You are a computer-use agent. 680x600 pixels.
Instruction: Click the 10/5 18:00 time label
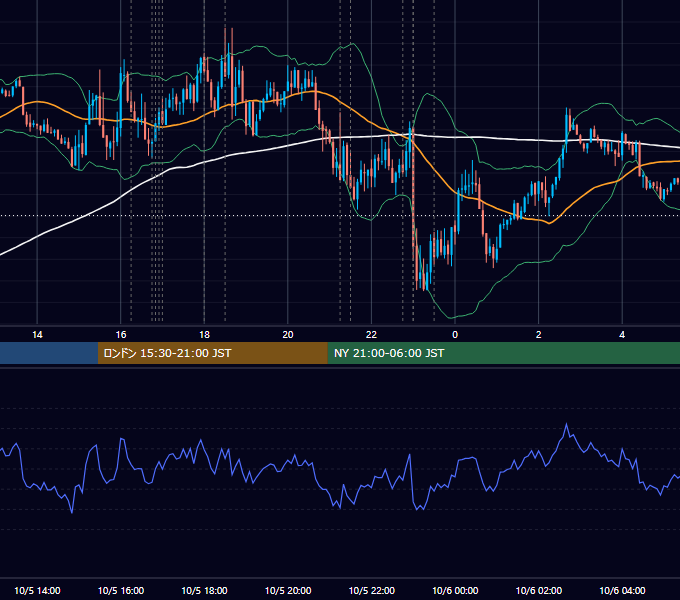tap(204, 590)
